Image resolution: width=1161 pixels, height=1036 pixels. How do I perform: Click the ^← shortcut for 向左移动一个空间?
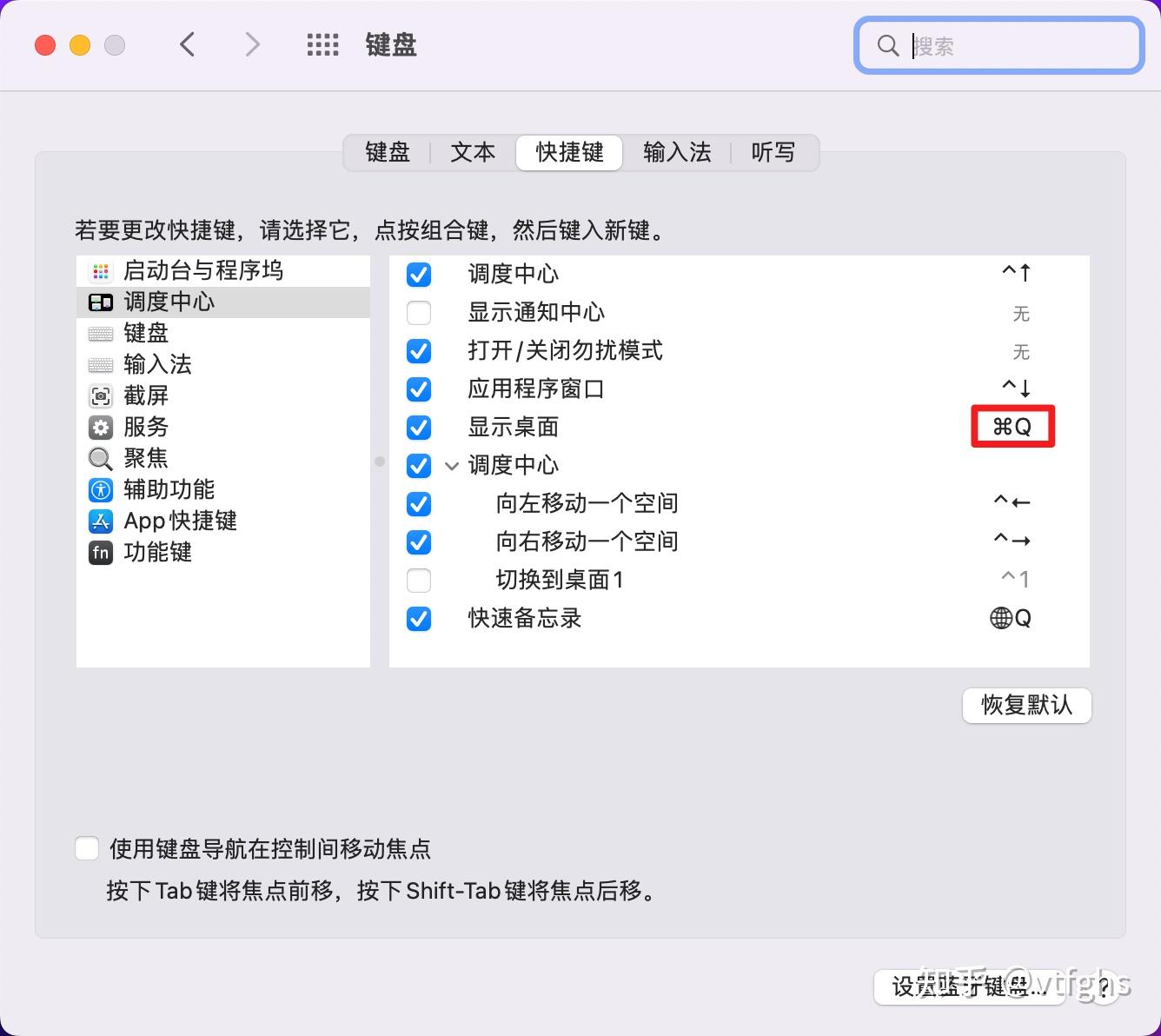[x=1012, y=502]
